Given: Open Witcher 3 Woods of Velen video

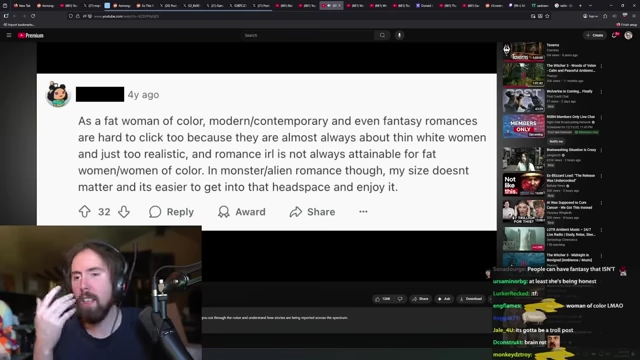Looking at the screenshot, I should click(524, 75).
